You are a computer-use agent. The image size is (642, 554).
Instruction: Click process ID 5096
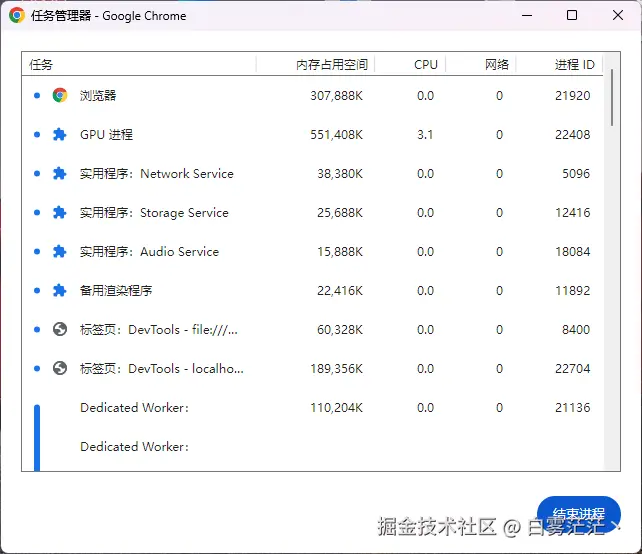[x=576, y=174]
